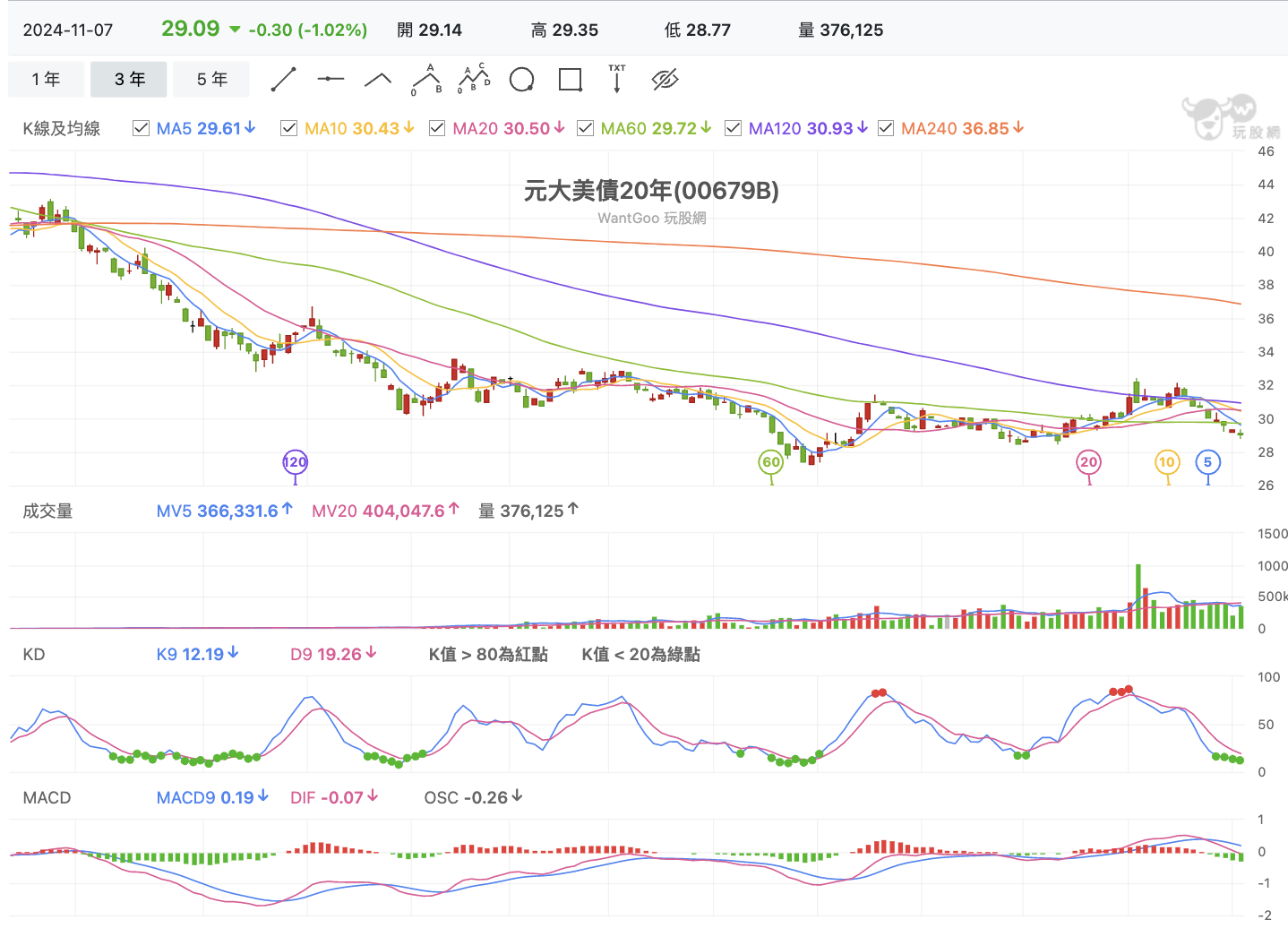This screenshot has width=1288, height=928.
Task: Click the K線及均線 section label
Action: coord(62,128)
